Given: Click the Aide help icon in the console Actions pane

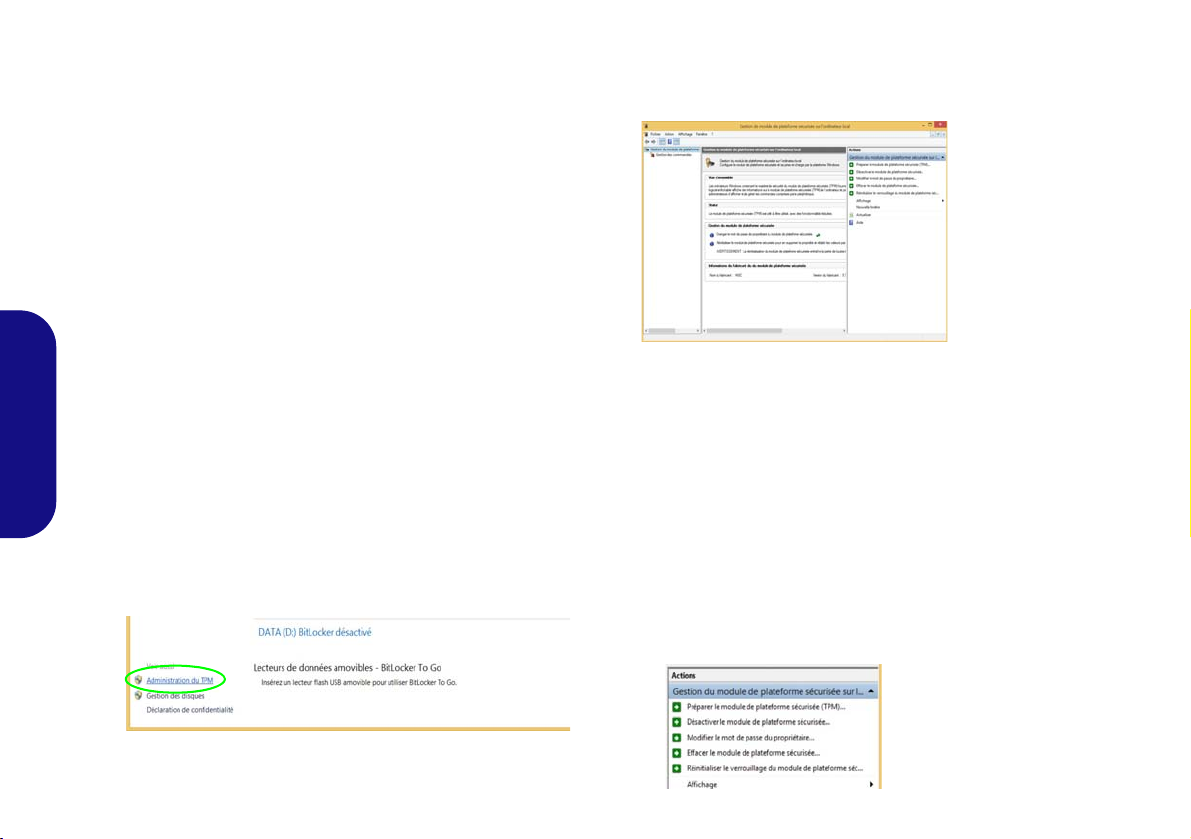Looking at the screenshot, I should click(851, 222).
